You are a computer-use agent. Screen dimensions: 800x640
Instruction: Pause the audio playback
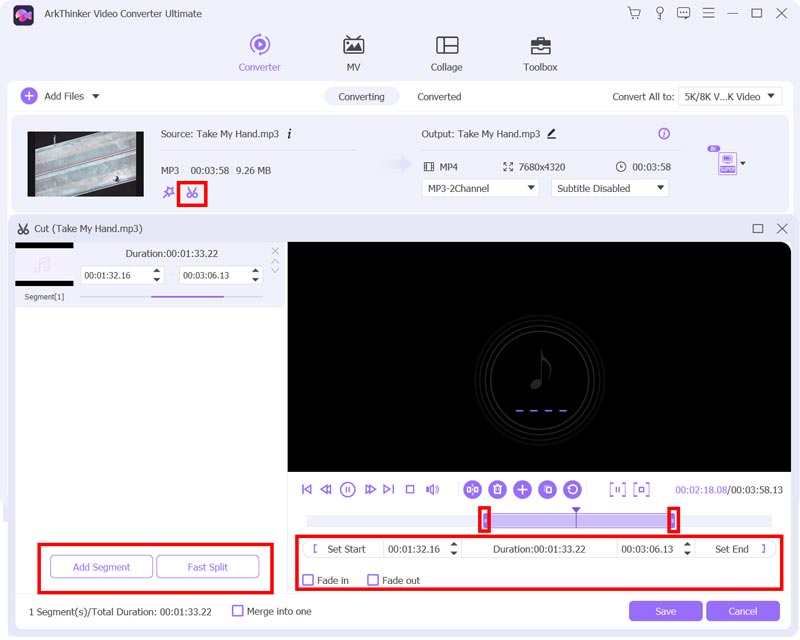tap(347, 490)
